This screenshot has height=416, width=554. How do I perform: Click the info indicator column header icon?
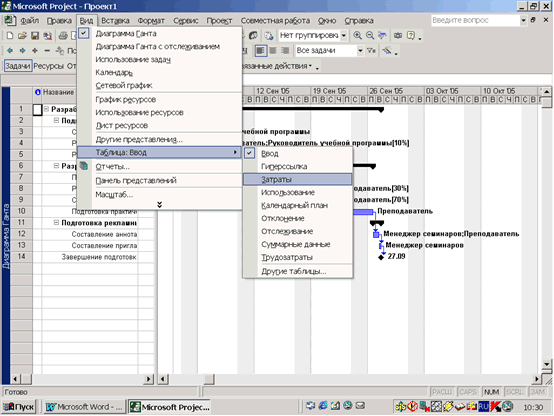point(38,92)
